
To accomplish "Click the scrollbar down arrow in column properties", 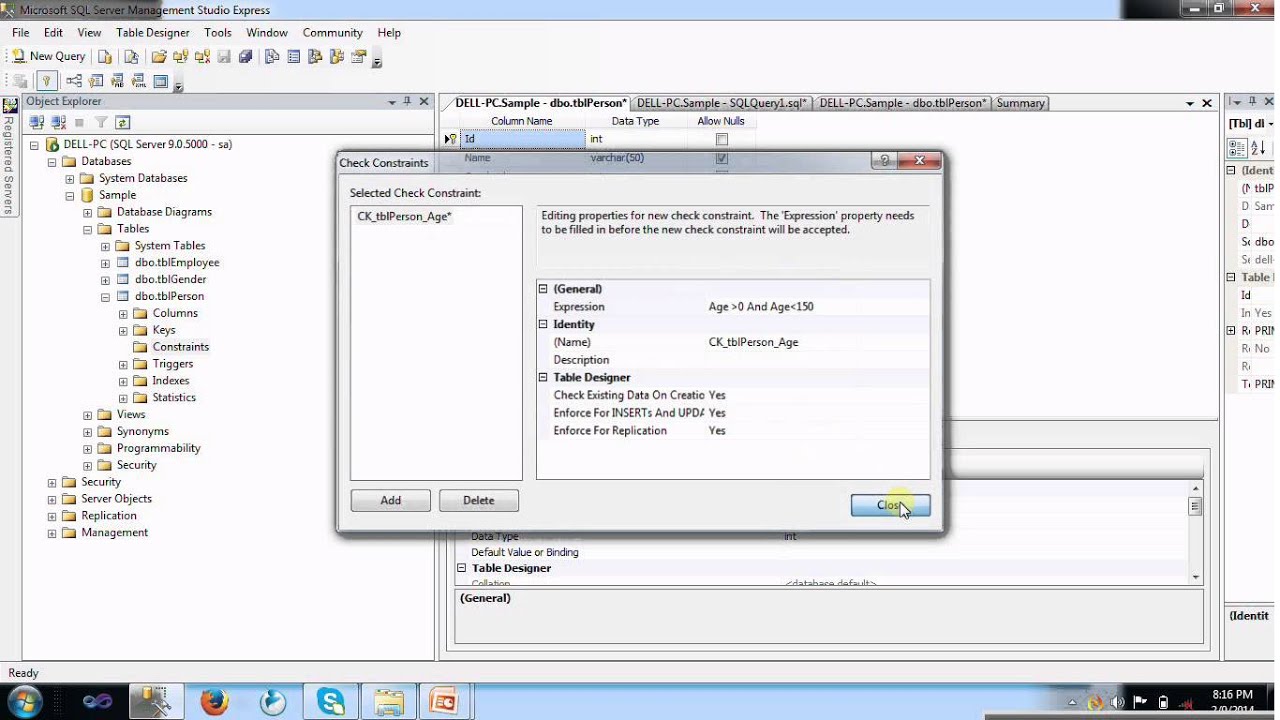I will pos(1195,577).
